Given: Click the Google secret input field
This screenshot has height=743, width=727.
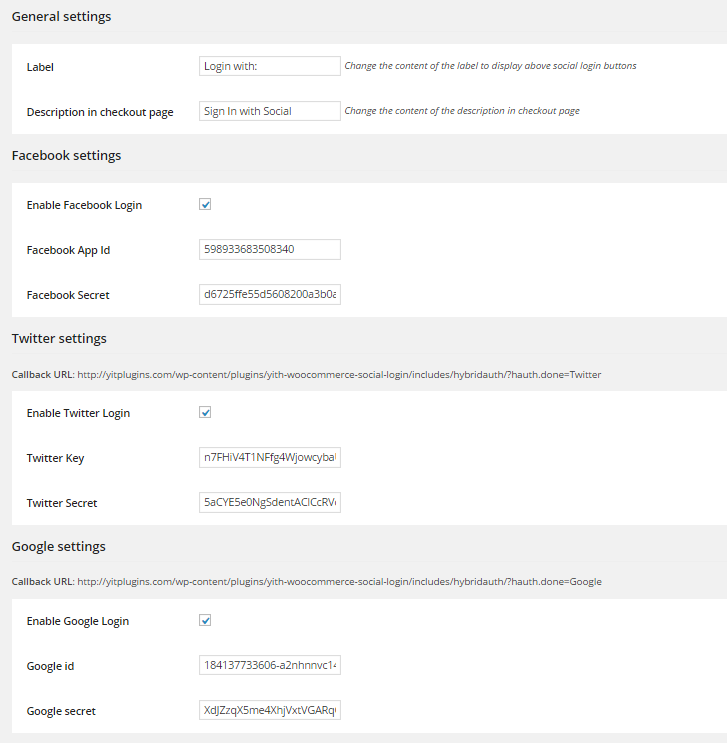Looking at the screenshot, I should point(270,710).
